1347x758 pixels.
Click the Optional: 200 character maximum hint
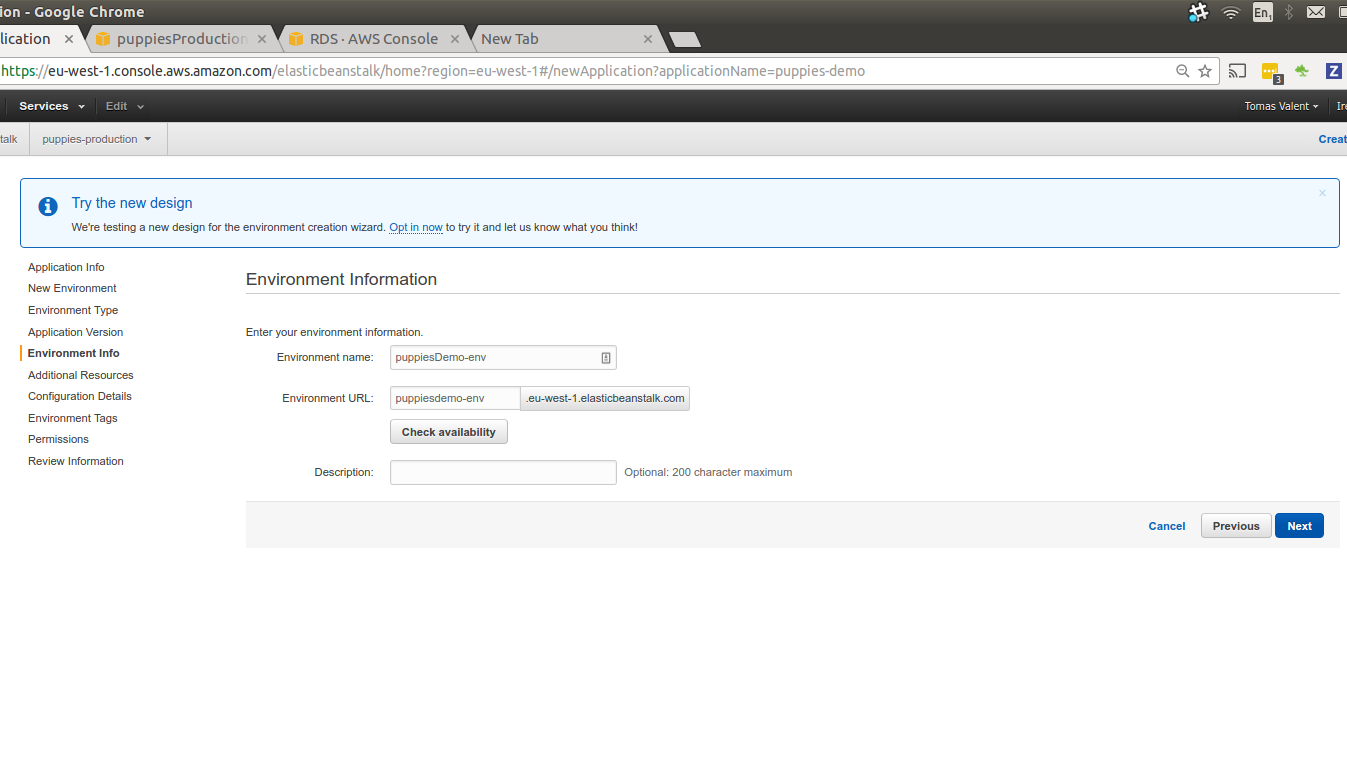tap(708, 472)
